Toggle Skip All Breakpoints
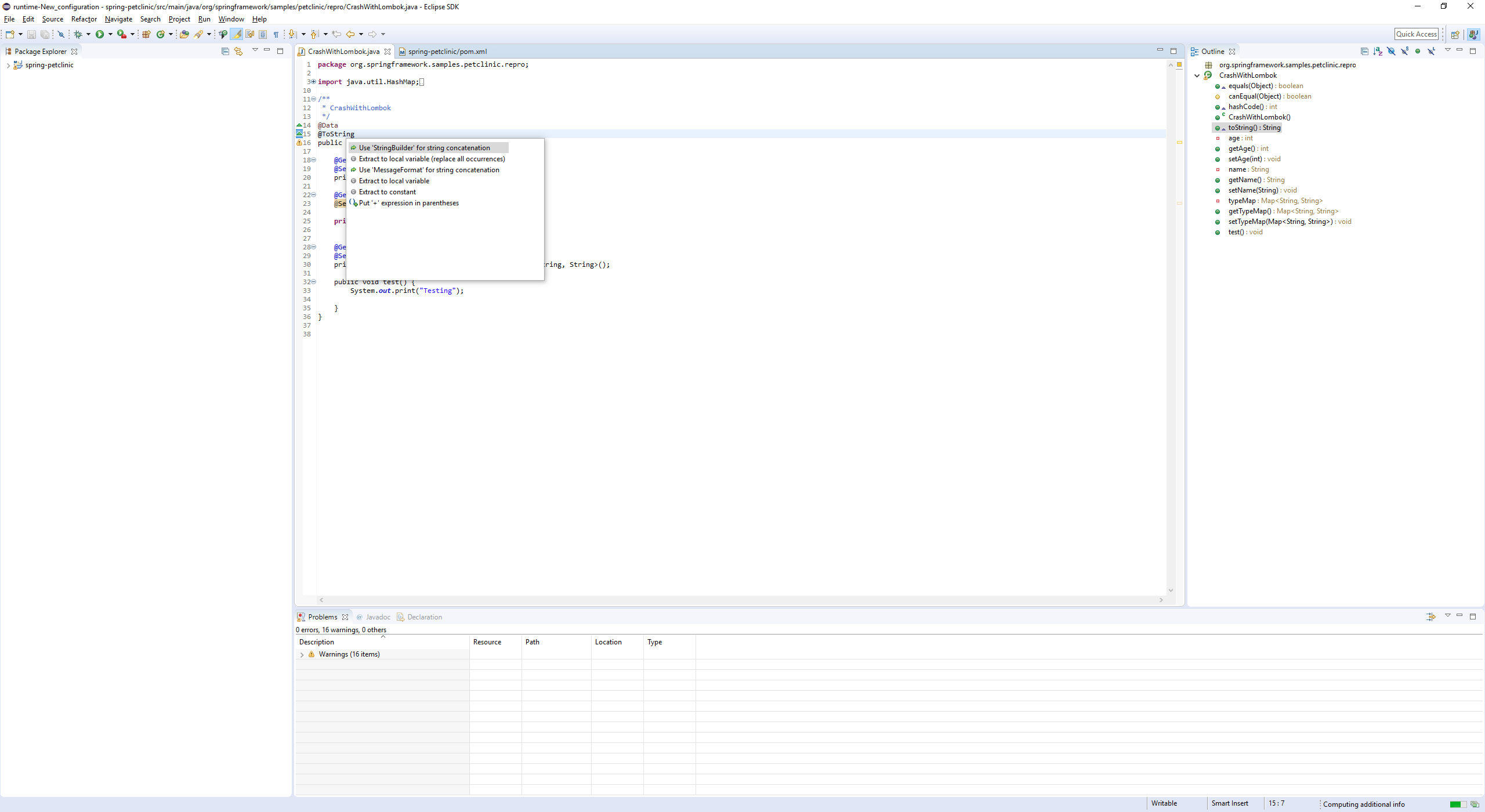This screenshot has height=812, width=1485. 61,34
